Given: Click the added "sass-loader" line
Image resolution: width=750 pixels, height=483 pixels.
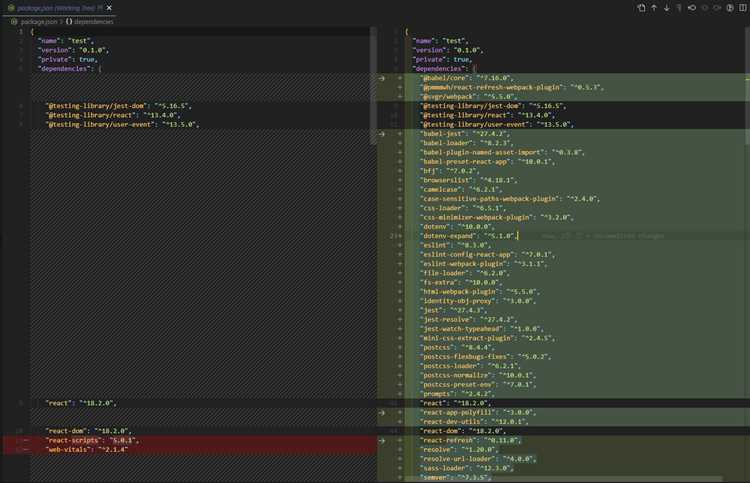Looking at the screenshot, I should [x=467, y=468].
